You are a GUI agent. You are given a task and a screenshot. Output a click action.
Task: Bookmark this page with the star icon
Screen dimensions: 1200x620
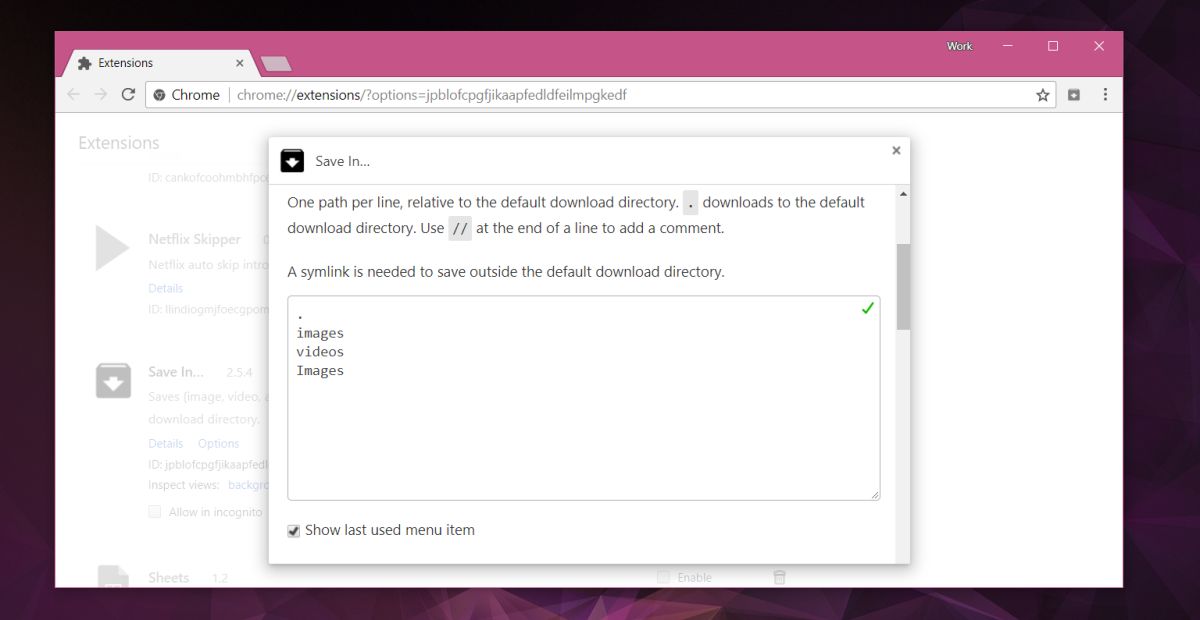point(1043,95)
